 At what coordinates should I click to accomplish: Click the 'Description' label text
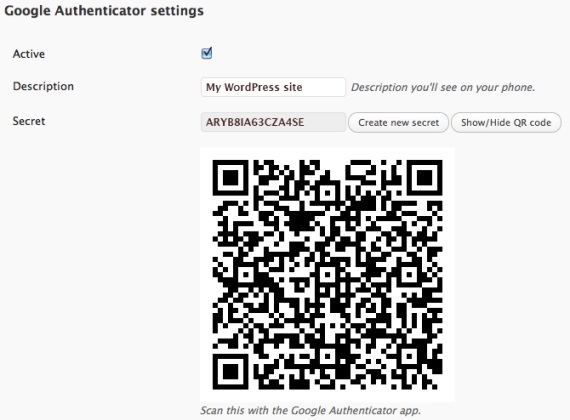click(x=43, y=86)
